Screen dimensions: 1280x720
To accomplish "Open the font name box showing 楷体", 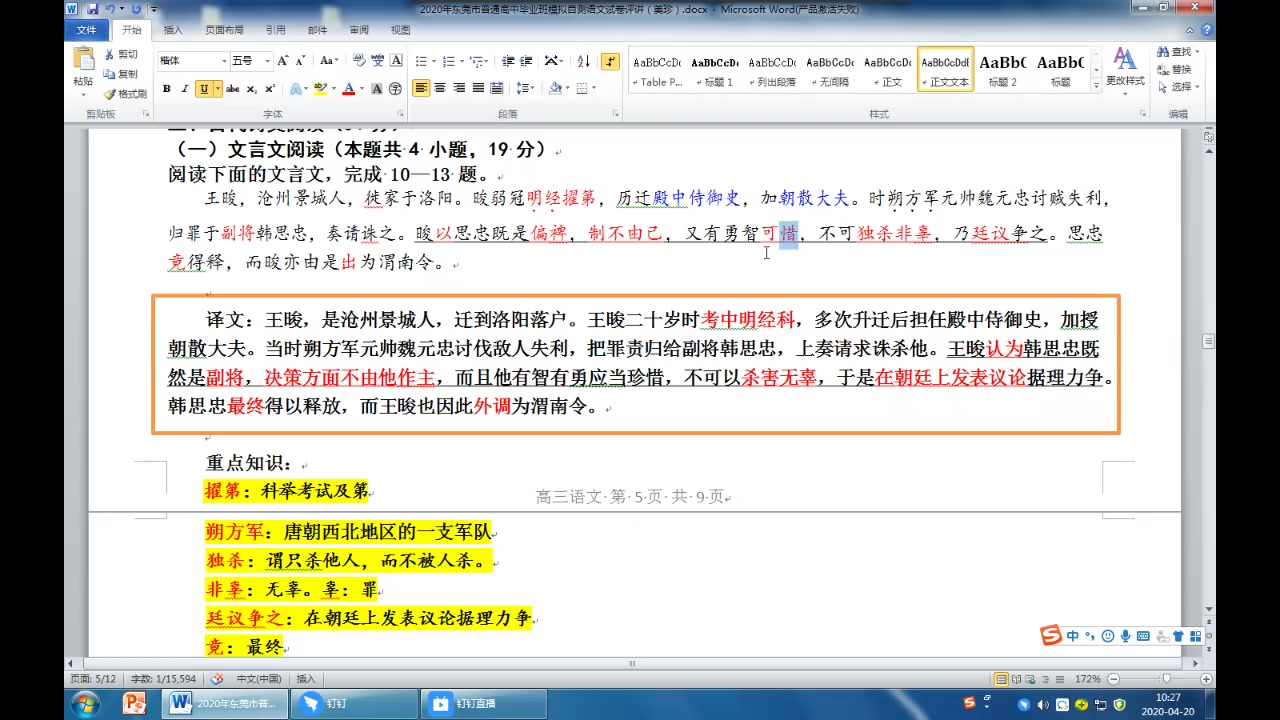I will click(x=193, y=61).
